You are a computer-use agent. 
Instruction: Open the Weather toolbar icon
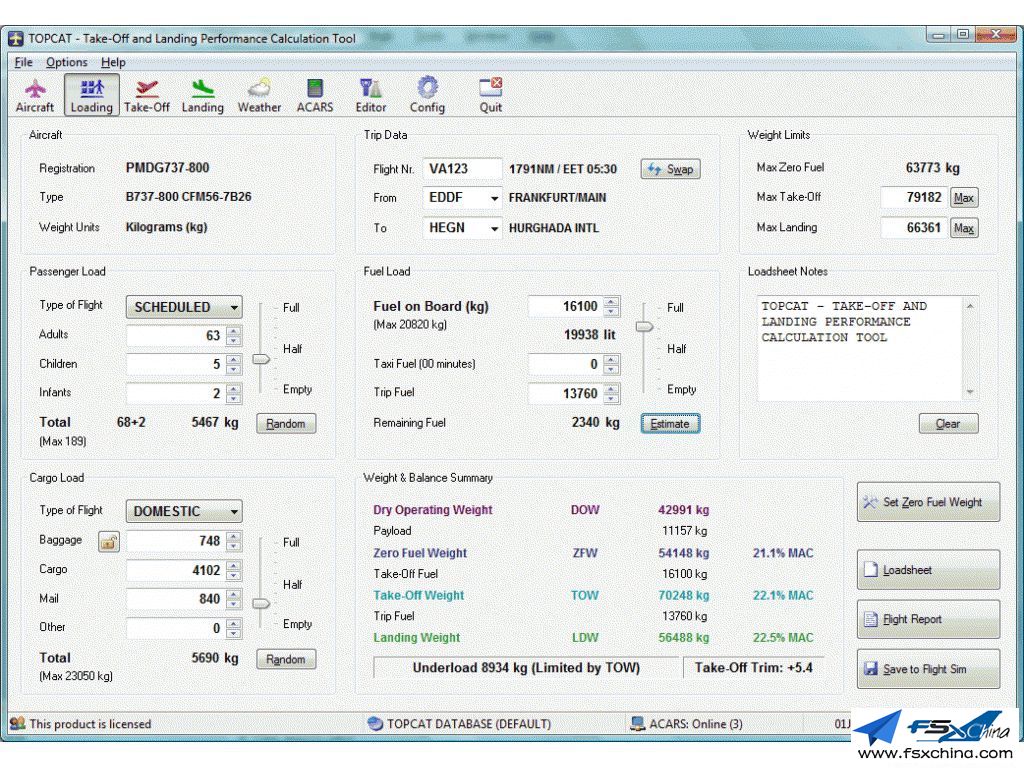259,95
